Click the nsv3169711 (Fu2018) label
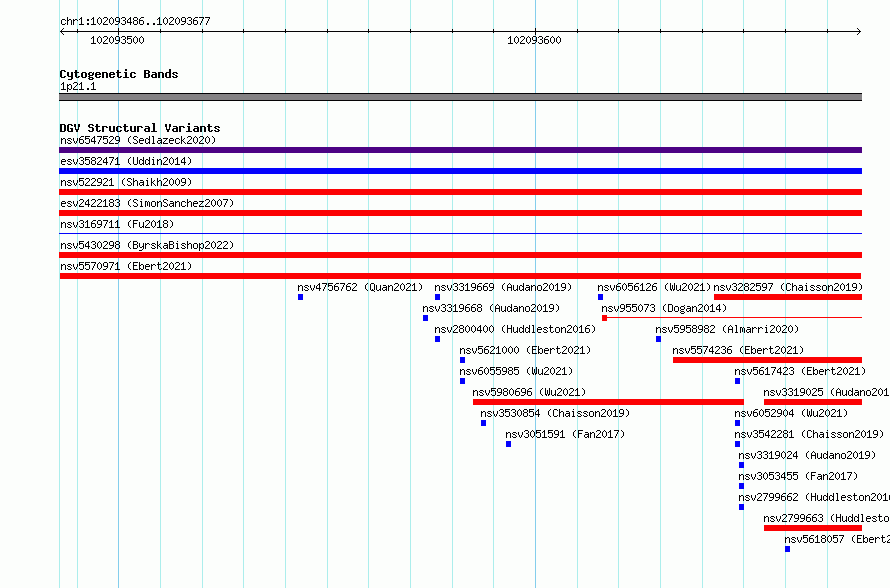This screenshot has height=588, width=890. [x=117, y=224]
